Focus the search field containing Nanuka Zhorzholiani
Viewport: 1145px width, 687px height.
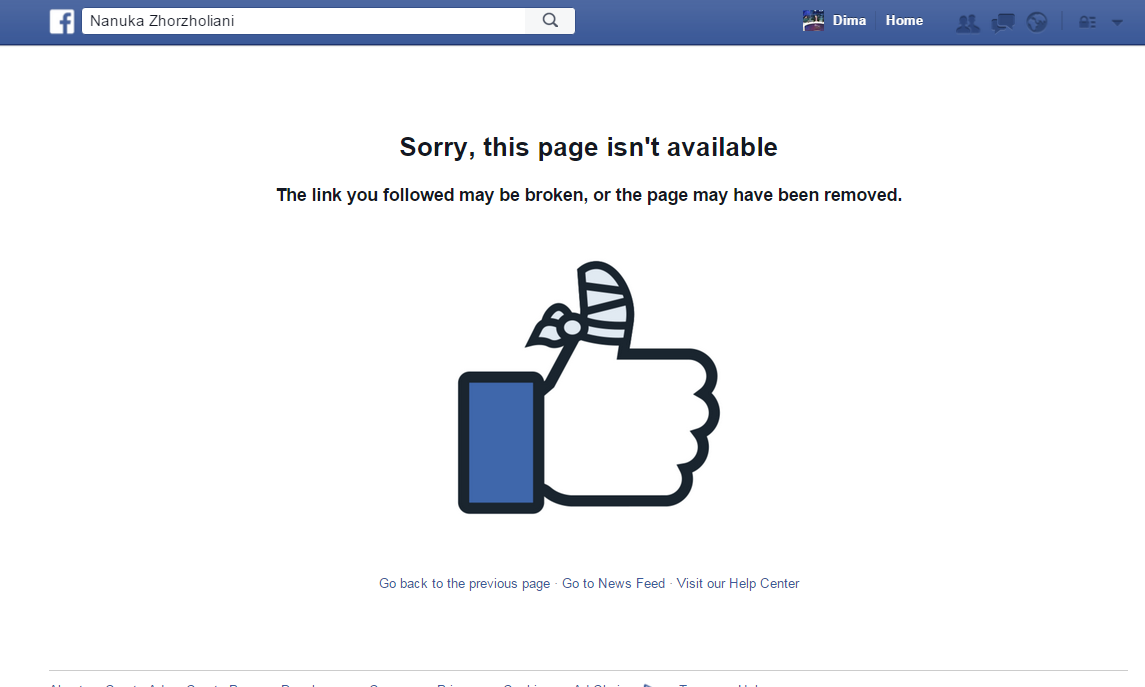[304, 20]
